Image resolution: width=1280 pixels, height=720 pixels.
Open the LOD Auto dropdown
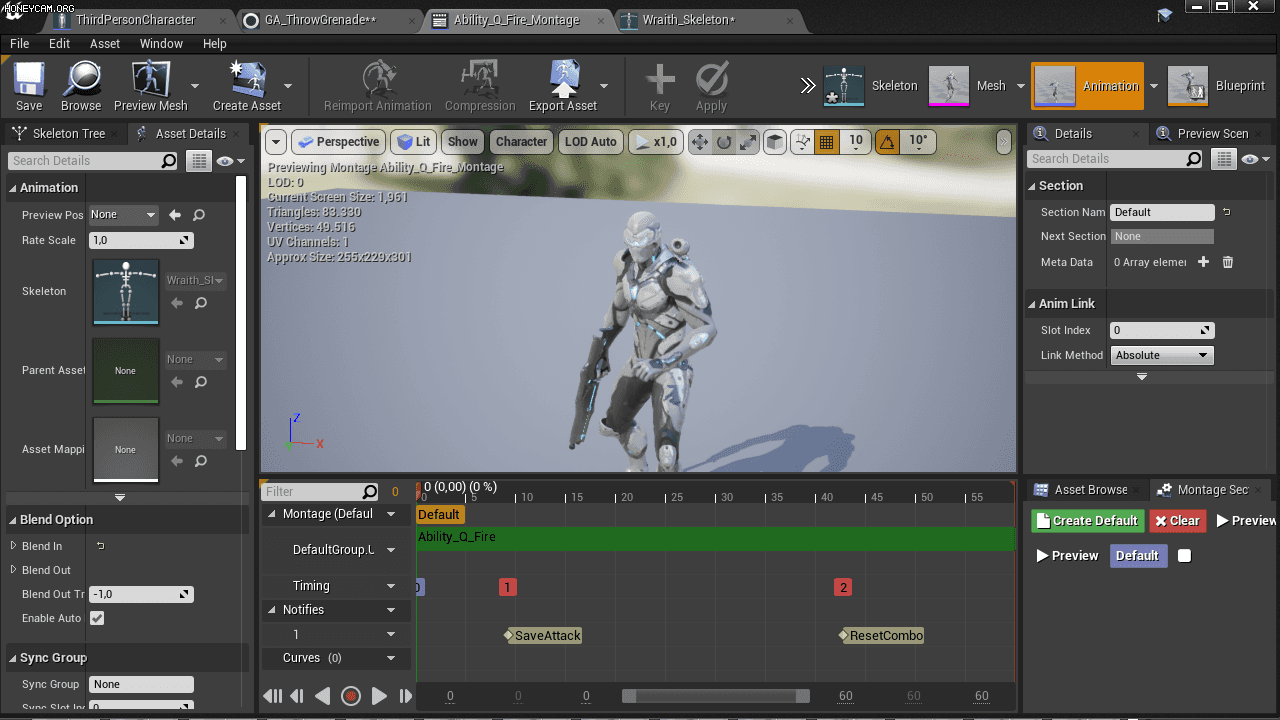590,142
